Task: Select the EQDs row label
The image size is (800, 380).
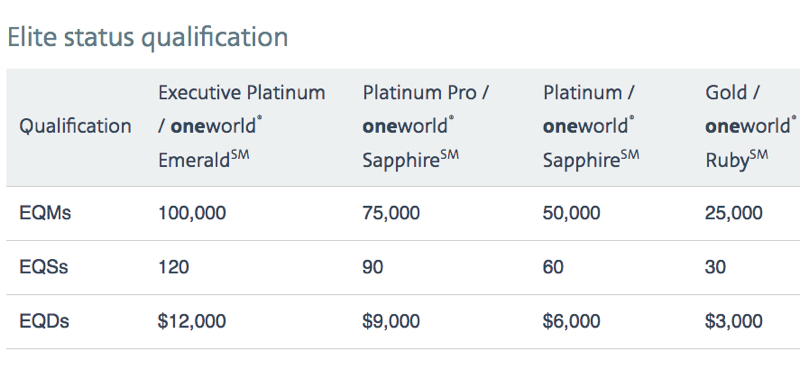Action: click(x=44, y=321)
